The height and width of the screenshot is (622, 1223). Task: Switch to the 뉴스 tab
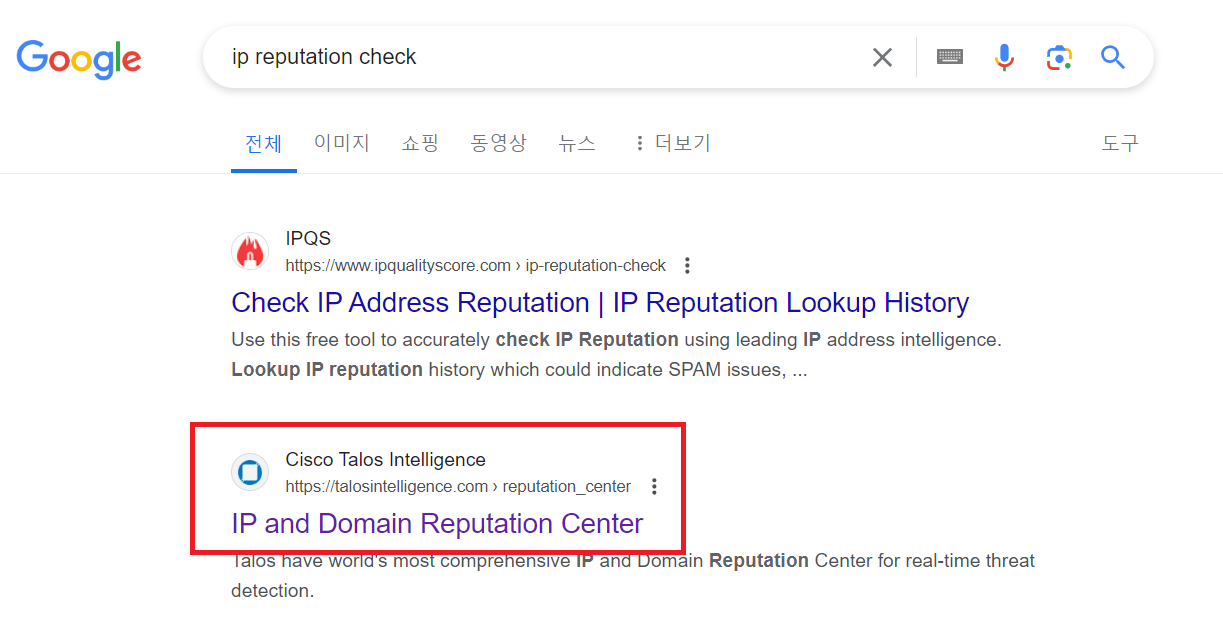coord(577,143)
